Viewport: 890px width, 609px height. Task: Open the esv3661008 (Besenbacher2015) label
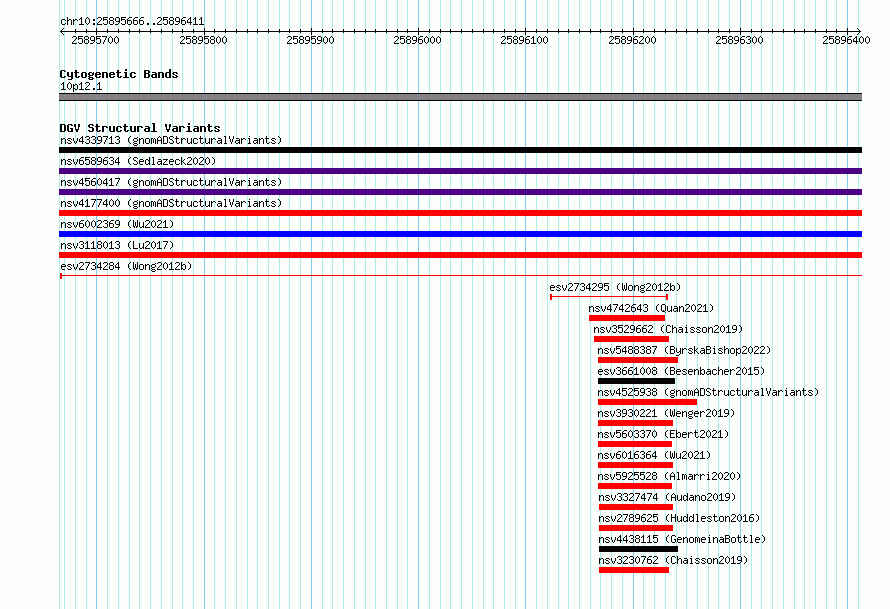[x=681, y=371]
